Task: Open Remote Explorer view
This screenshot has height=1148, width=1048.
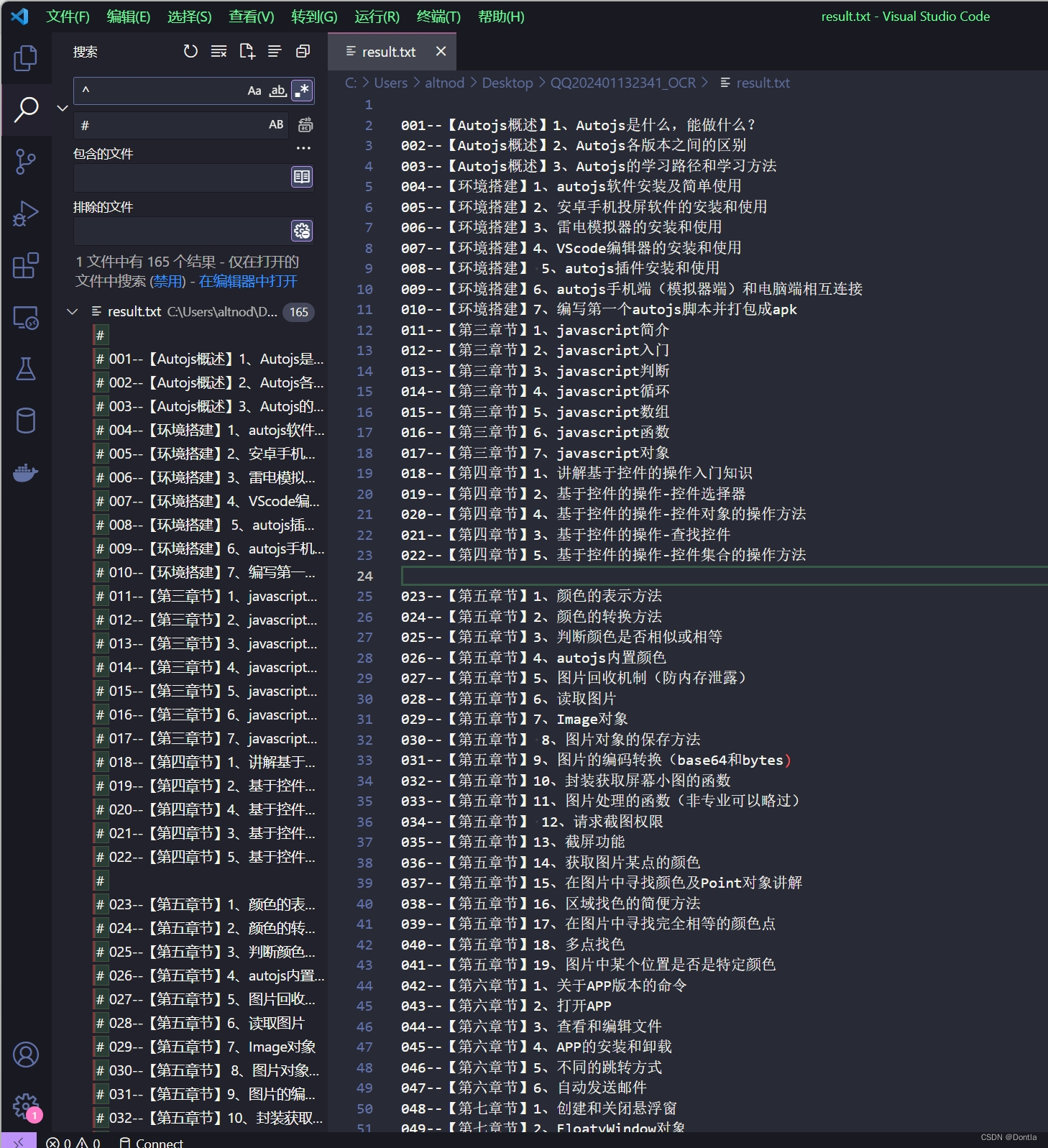Action: [26, 317]
